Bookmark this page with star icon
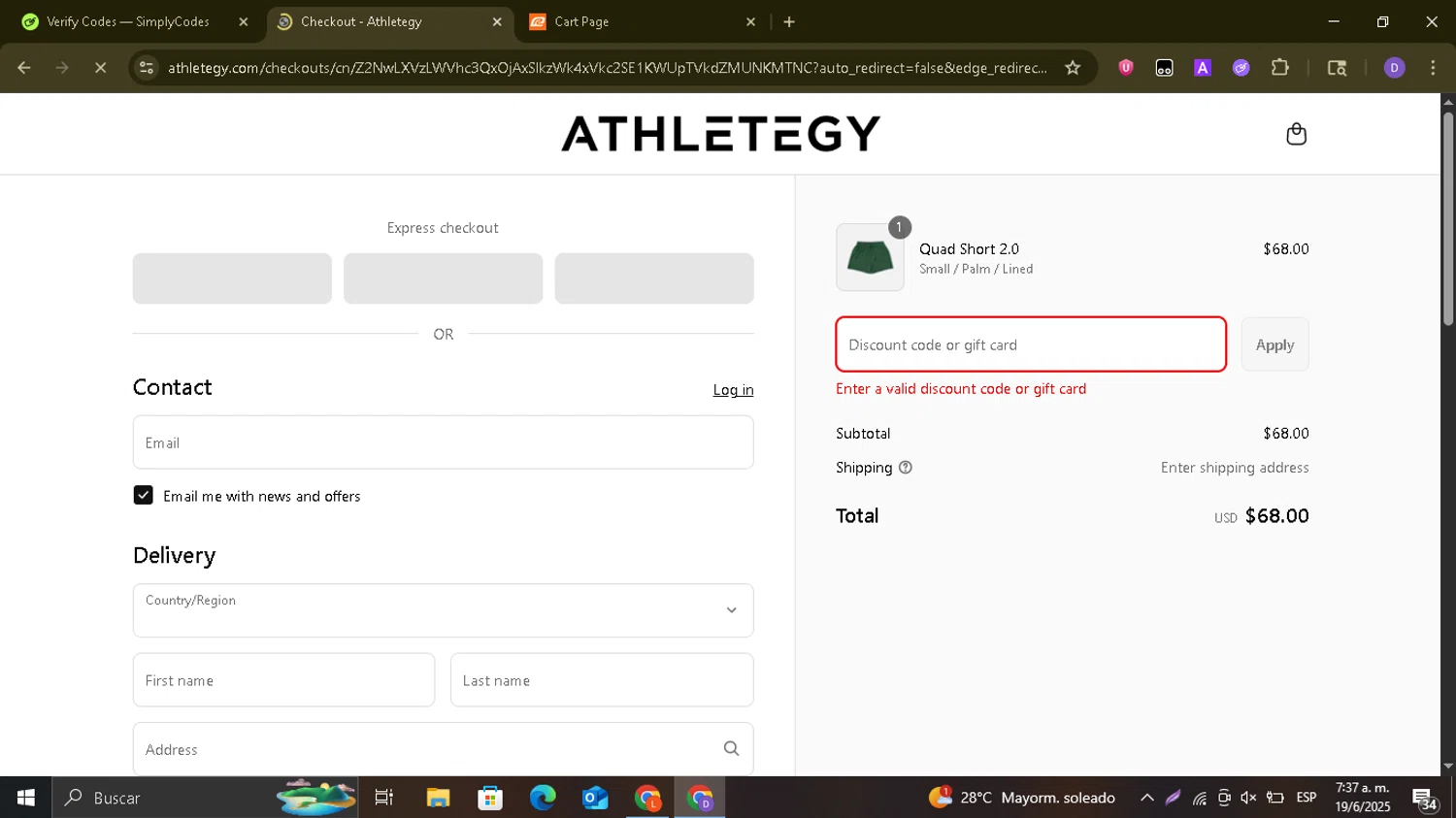 coord(1073,68)
